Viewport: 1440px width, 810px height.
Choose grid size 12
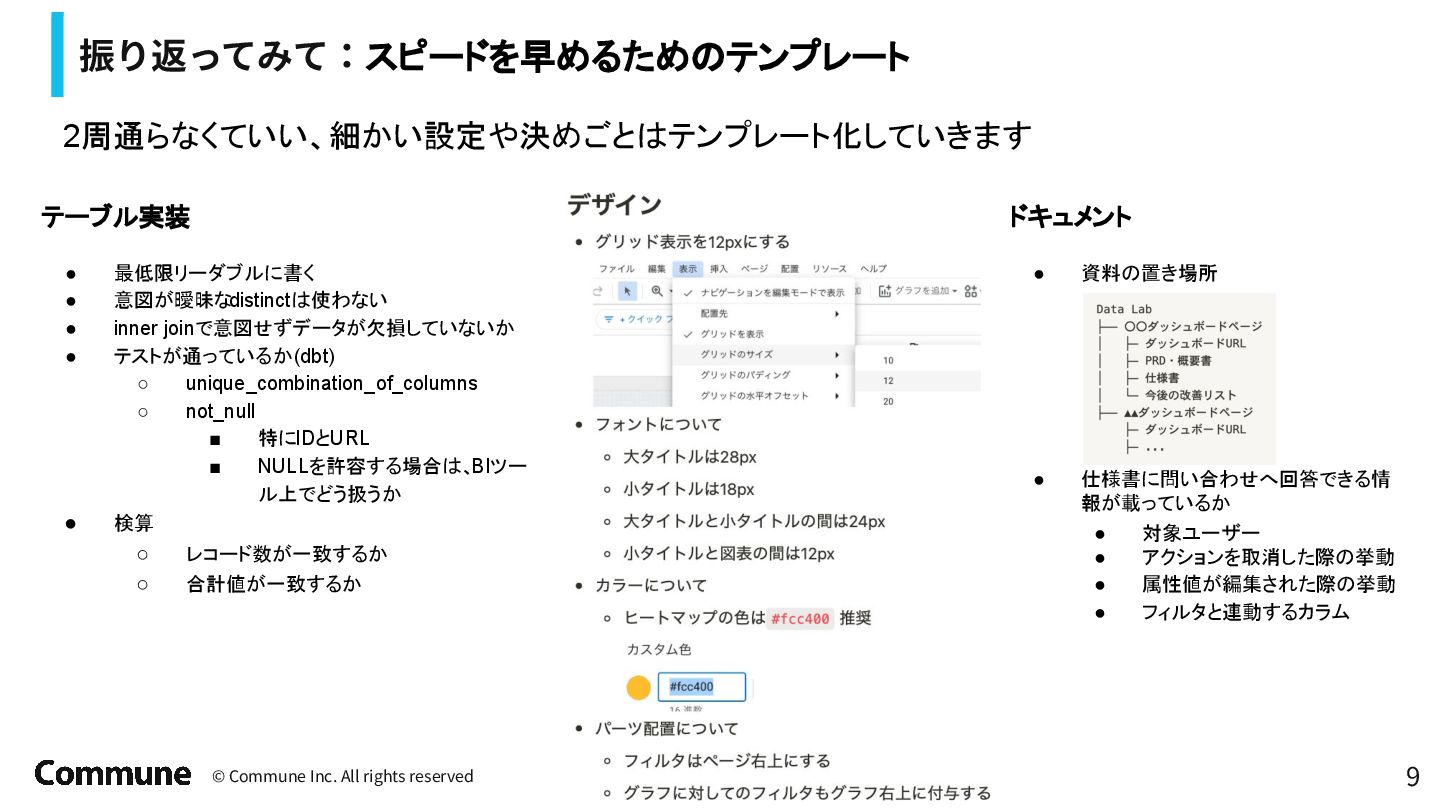coord(918,381)
